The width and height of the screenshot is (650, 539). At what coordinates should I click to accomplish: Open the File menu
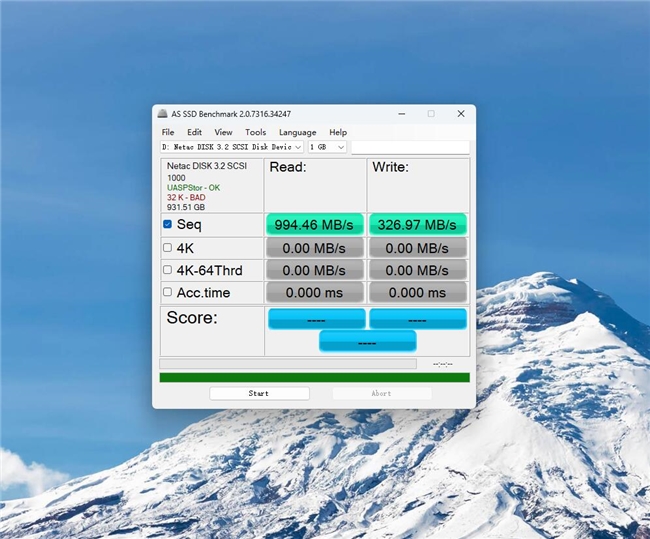pyautogui.click(x=168, y=132)
